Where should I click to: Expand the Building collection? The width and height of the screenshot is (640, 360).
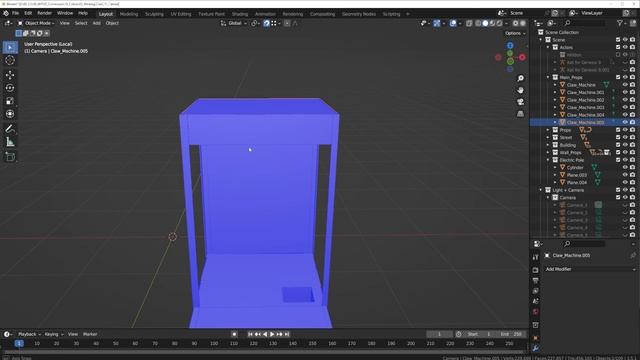(548, 145)
